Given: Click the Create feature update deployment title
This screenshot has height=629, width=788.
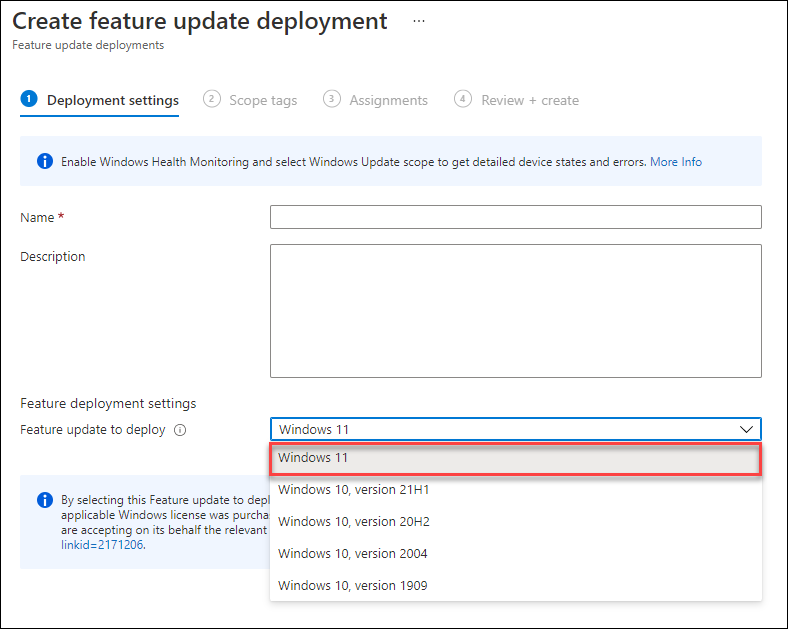Looking at the screenshot, I should 200,21.
